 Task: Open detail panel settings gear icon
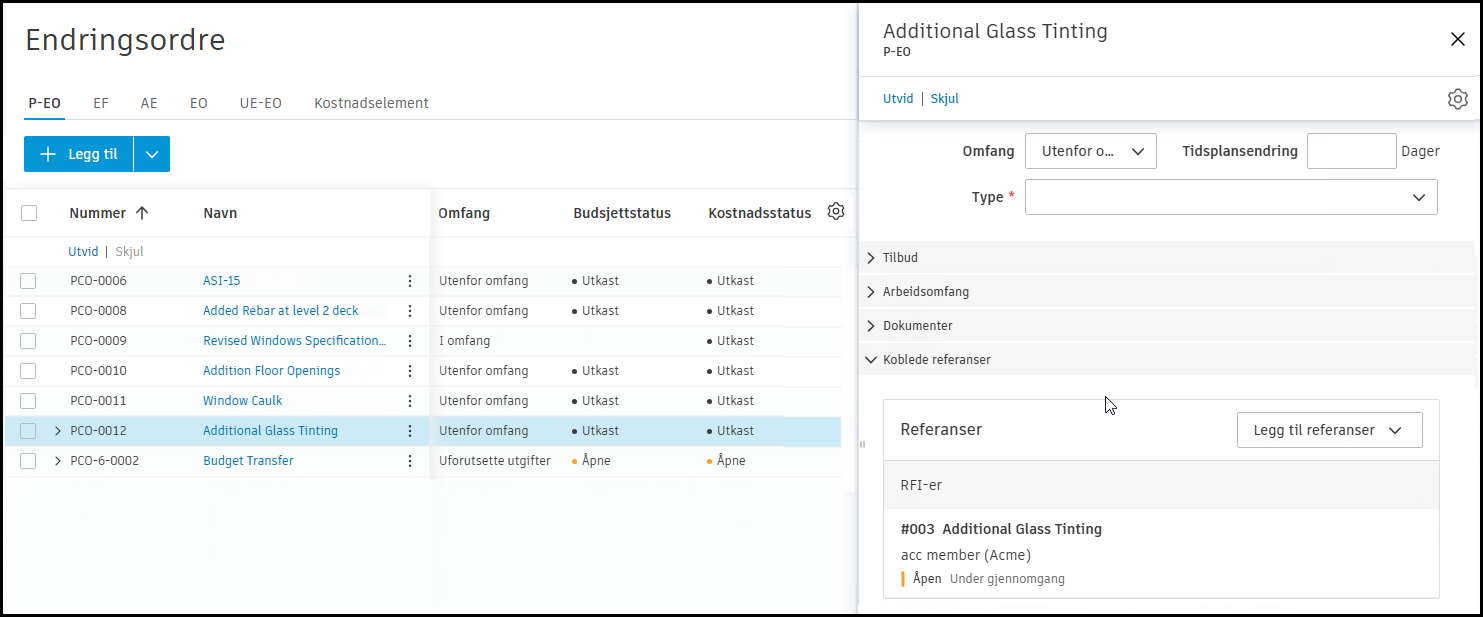1457,99
